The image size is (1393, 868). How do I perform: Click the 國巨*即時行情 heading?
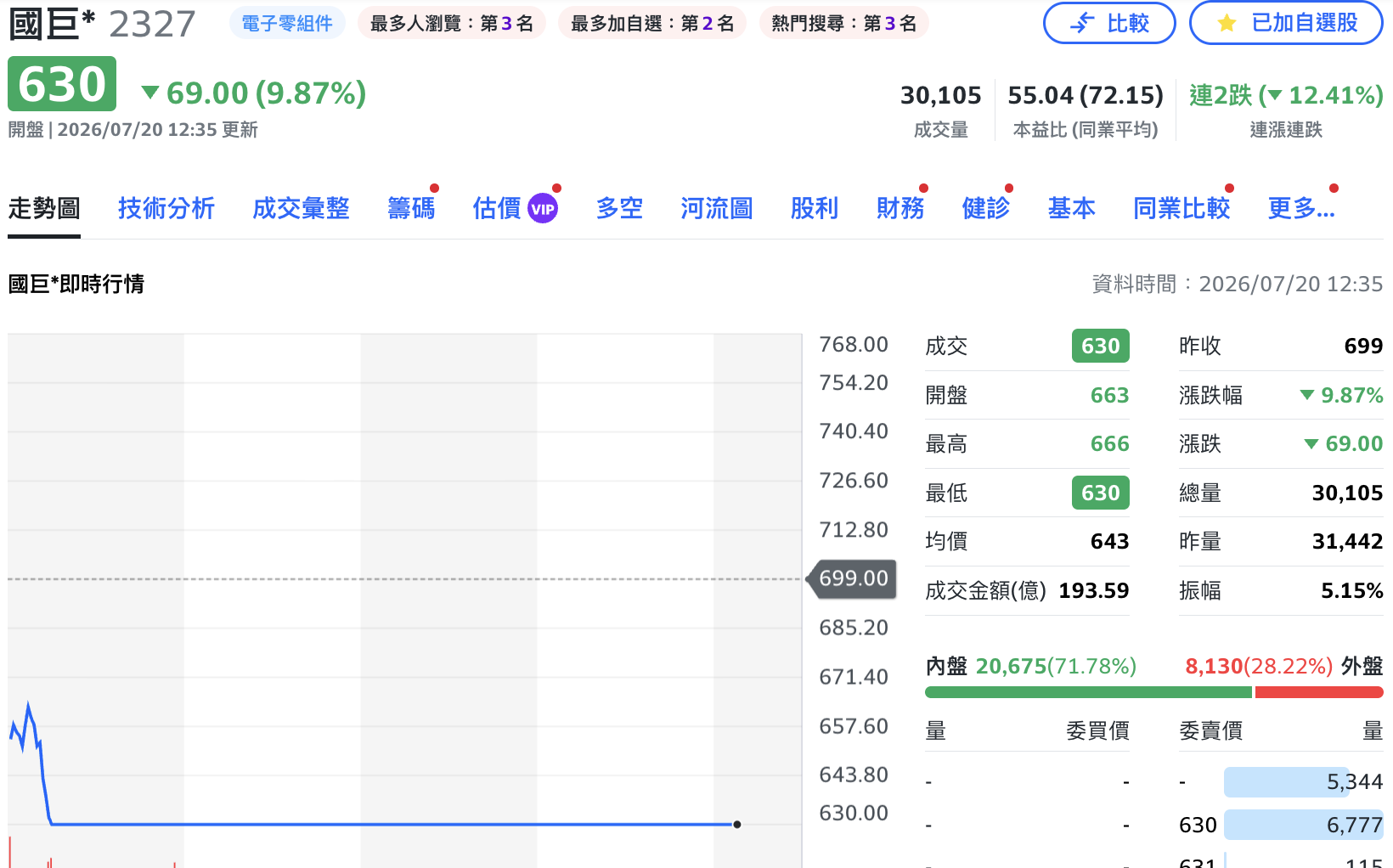pyautogui.click(x=76, y=284)
